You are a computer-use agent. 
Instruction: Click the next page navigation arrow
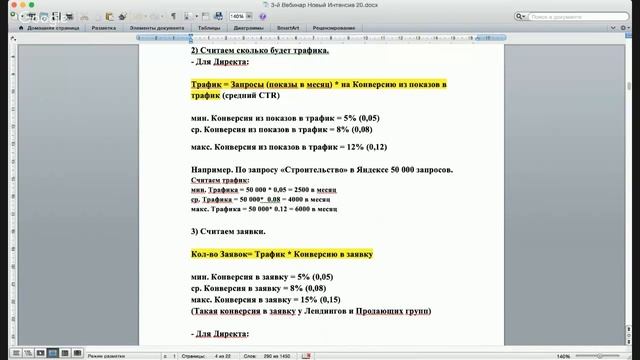pyautogui.click(x=629, y=342)
